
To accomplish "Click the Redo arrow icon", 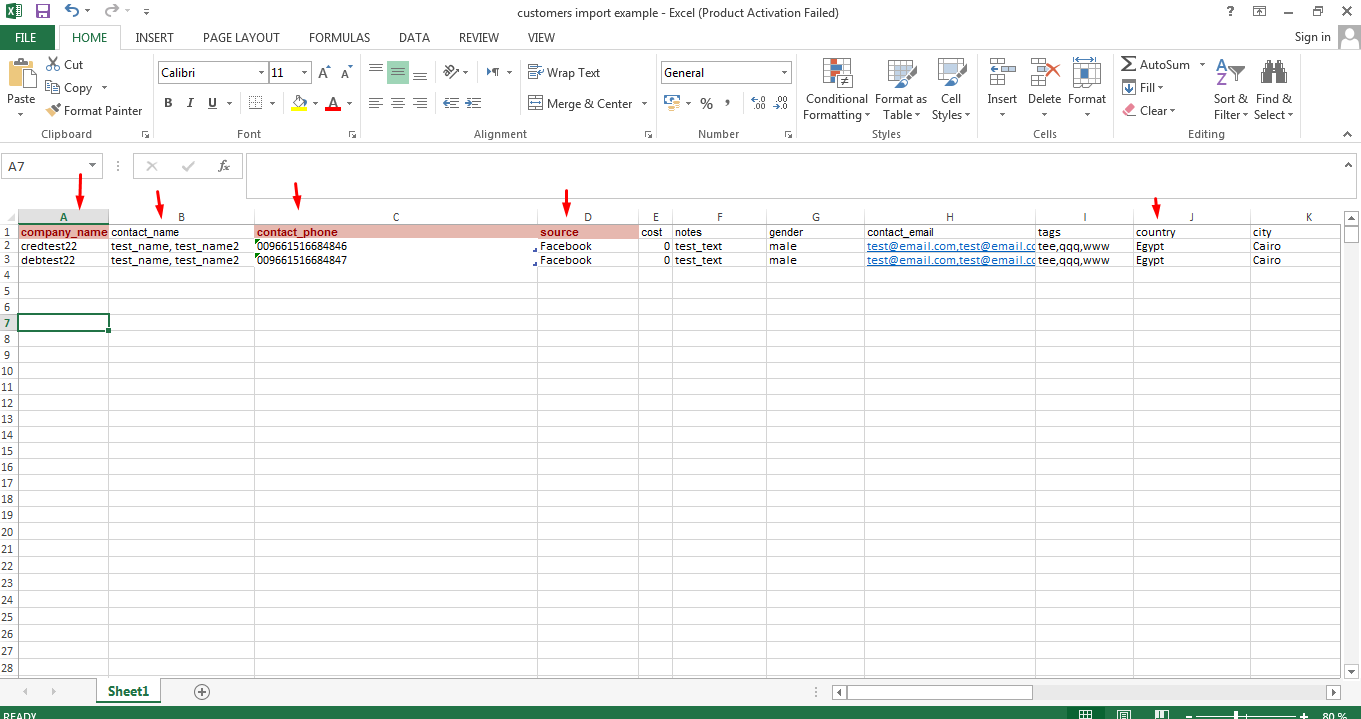I will [x=111, y=12].
